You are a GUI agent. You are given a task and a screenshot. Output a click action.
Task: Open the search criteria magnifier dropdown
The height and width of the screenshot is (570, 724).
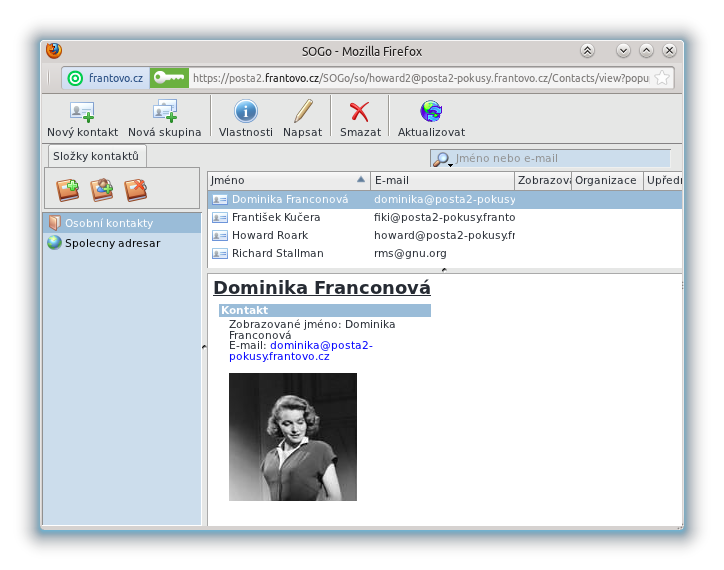coord(442,159)
